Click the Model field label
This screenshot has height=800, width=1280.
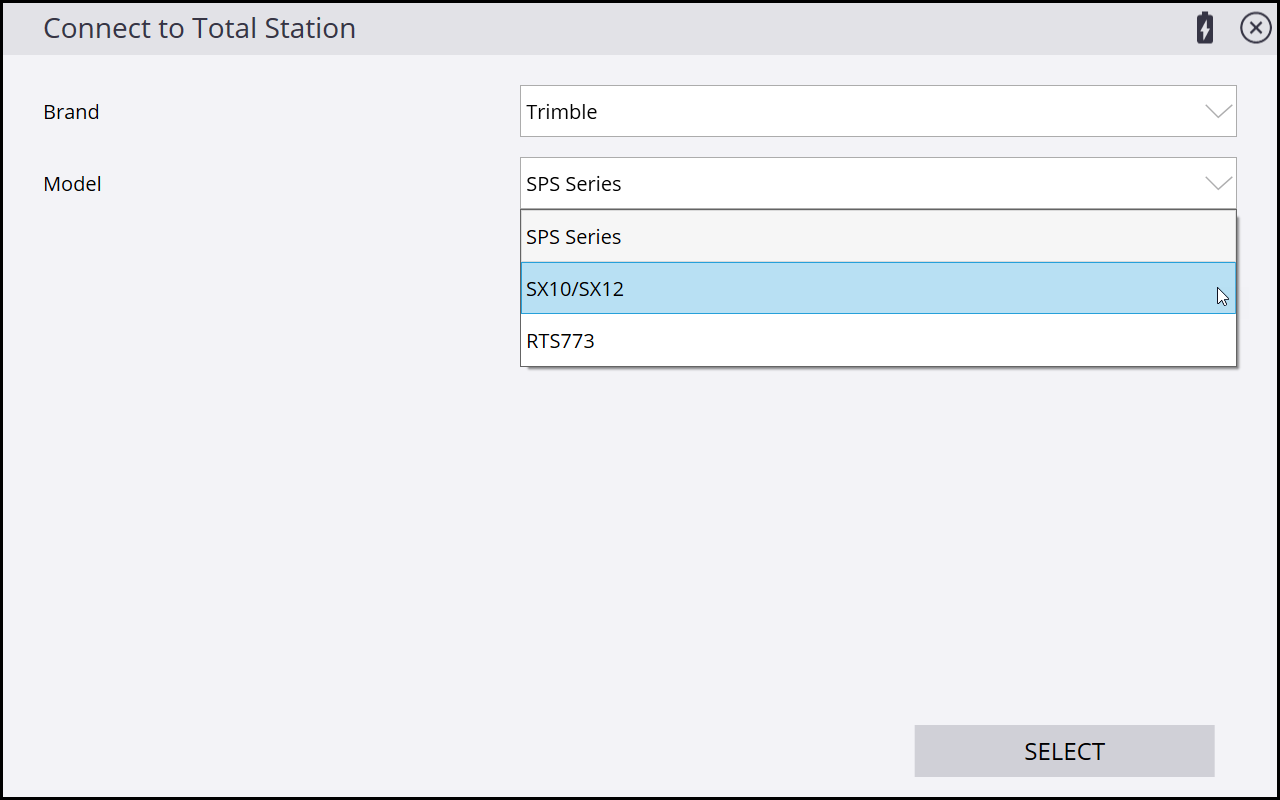[x=72, y=184]
